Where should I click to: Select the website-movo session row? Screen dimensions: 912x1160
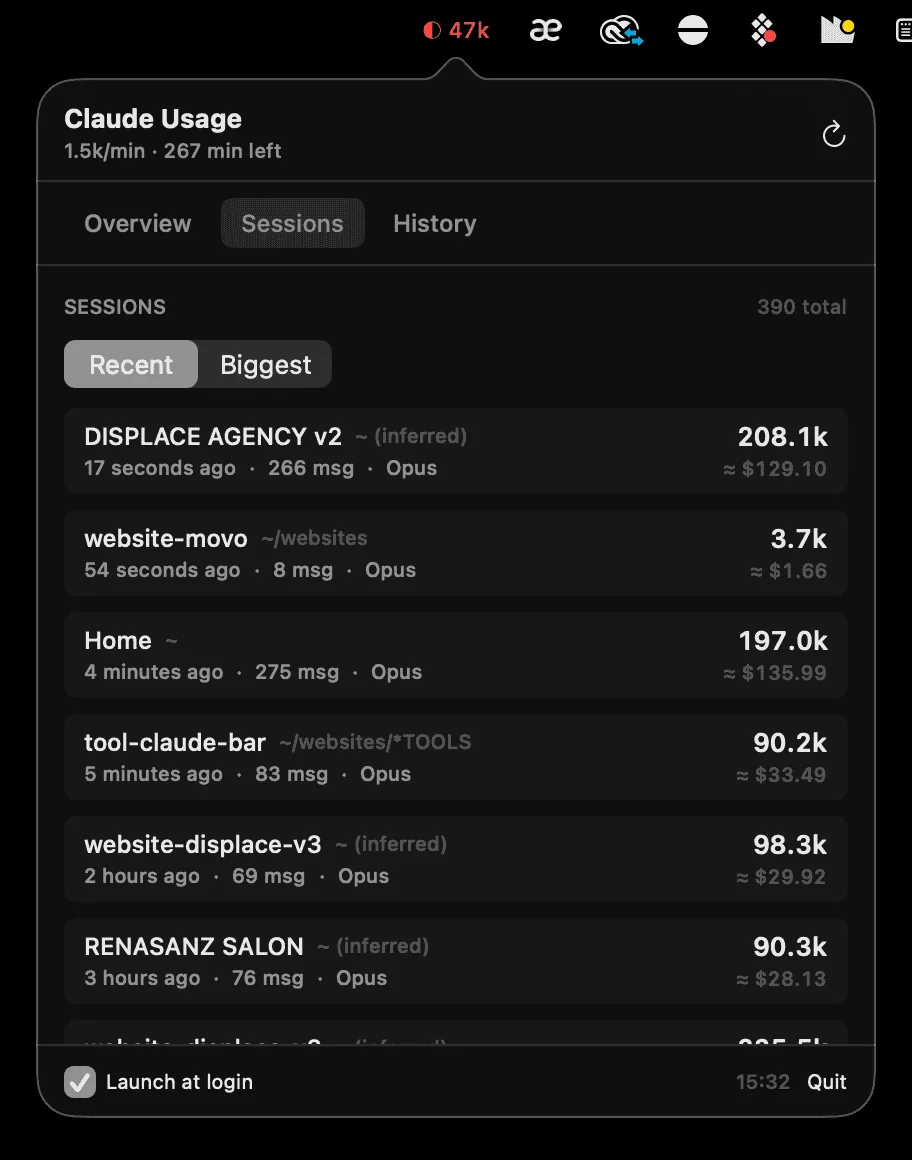tap(455, 553)
